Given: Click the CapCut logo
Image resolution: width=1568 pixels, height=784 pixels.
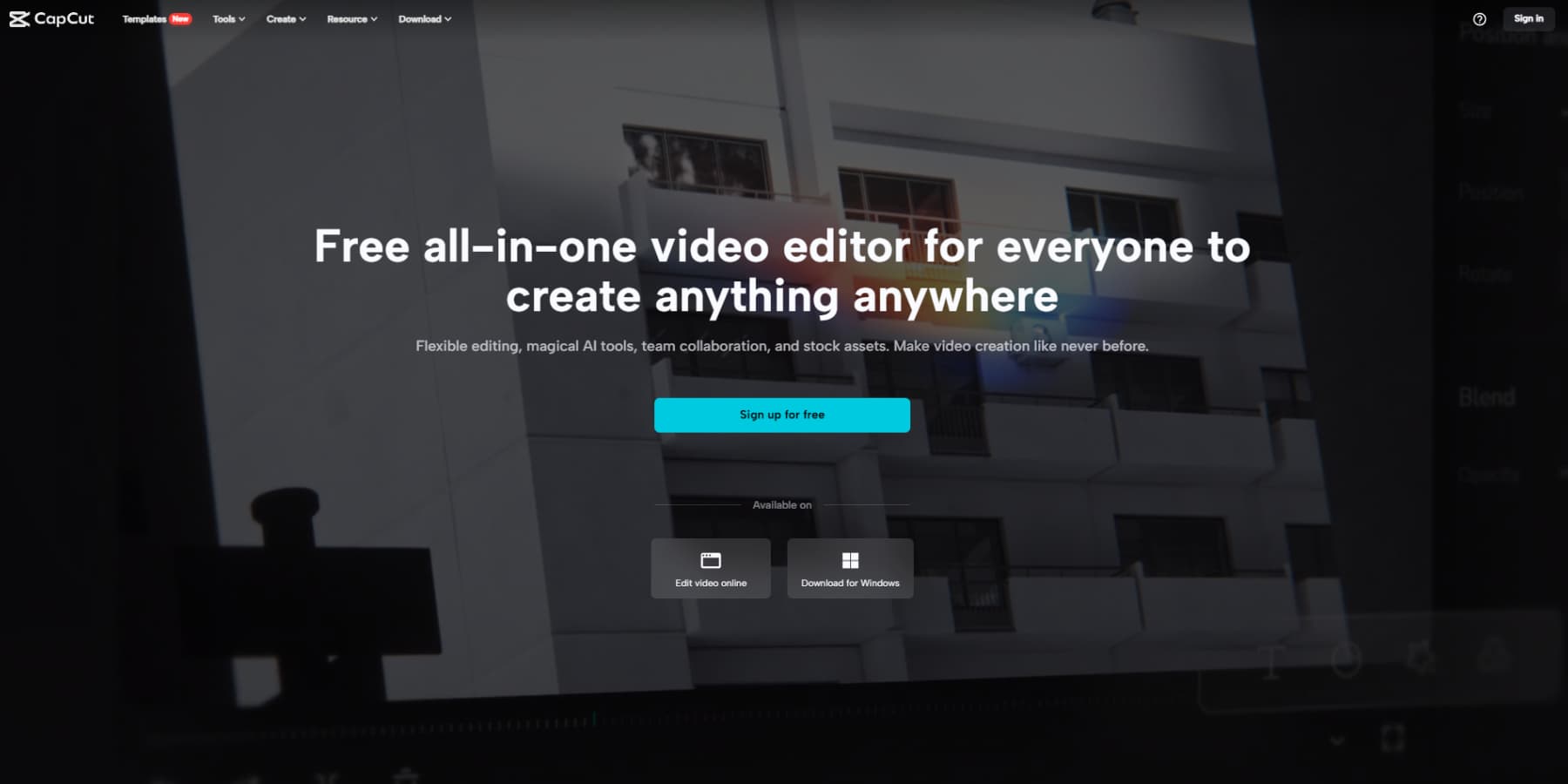Looking at the screenshot, I should pyautogui.click(x=52, y=18).
